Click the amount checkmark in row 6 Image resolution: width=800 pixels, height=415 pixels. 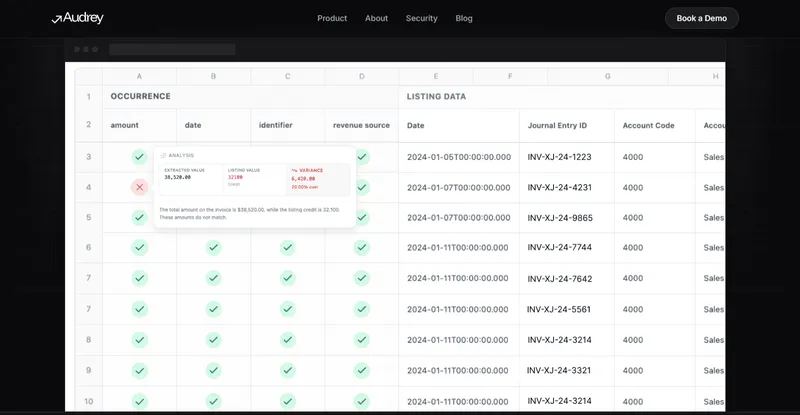[x=139, y=248]
